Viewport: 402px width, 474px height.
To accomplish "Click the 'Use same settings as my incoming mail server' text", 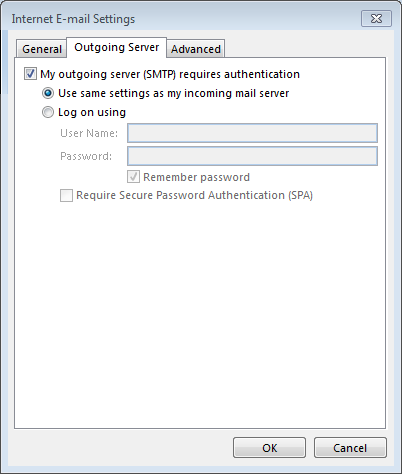I will [173, 93].
